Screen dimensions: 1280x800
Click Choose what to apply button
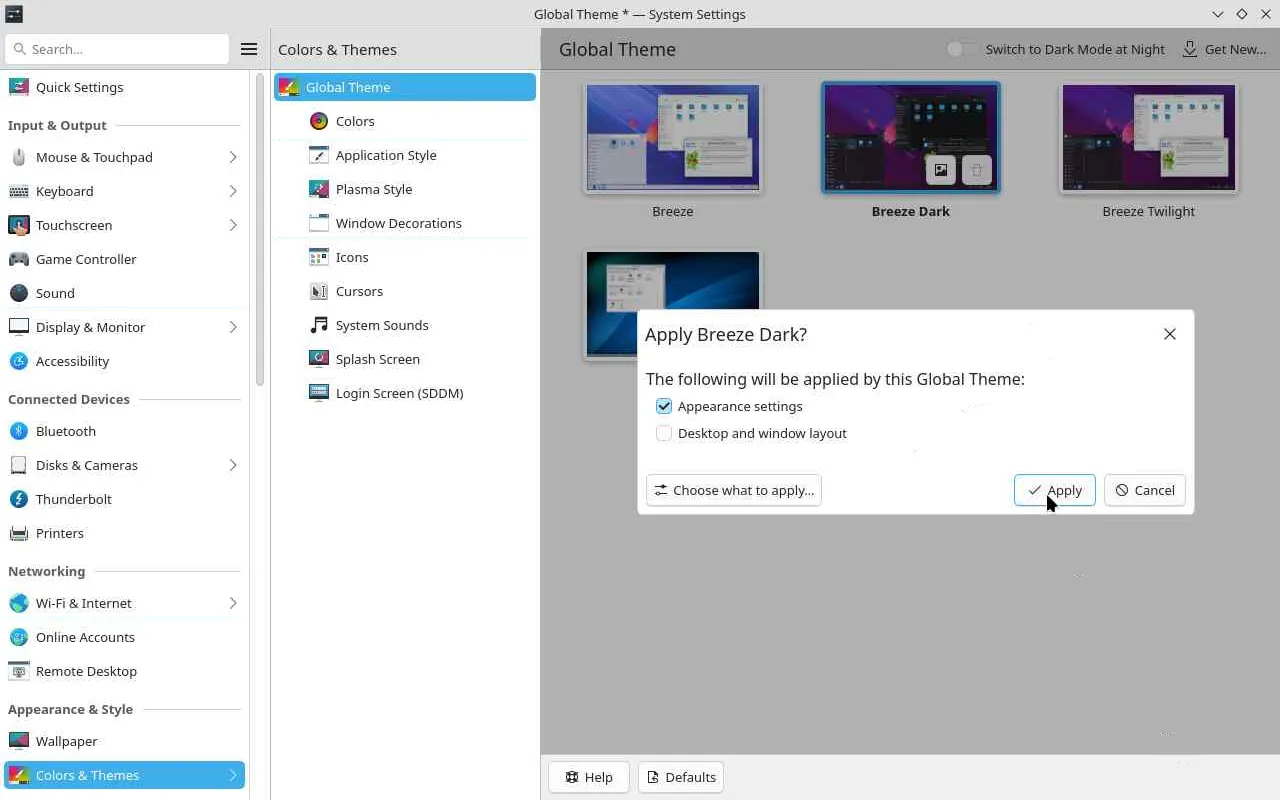coord(733,490)
